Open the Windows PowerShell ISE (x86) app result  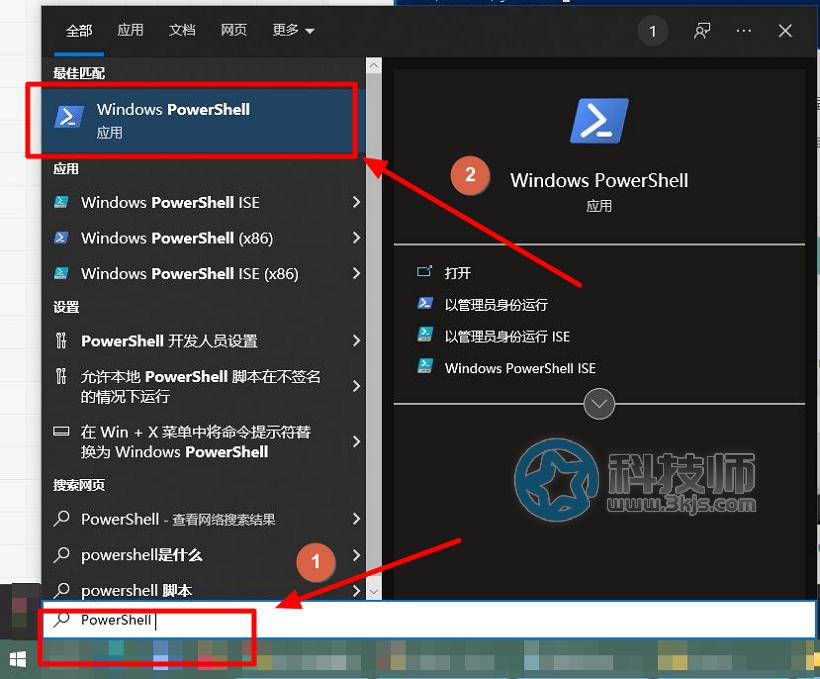tap(204, 273)
